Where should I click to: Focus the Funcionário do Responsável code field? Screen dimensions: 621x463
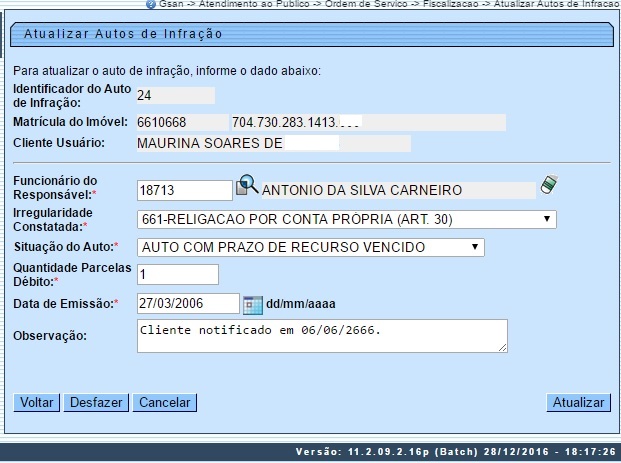185,191
